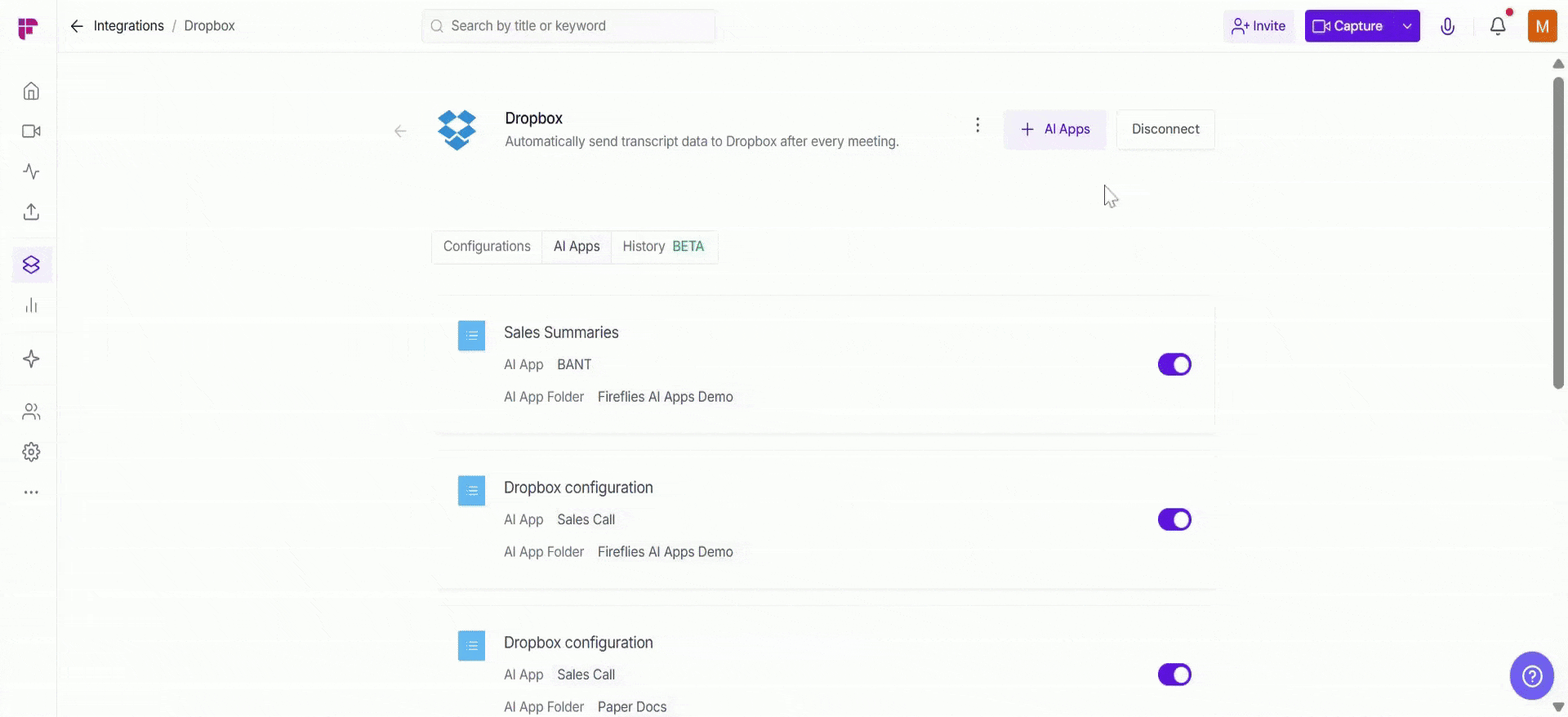
Task: Switch to the Configurations tab
Action: click(x=487, y=247)
